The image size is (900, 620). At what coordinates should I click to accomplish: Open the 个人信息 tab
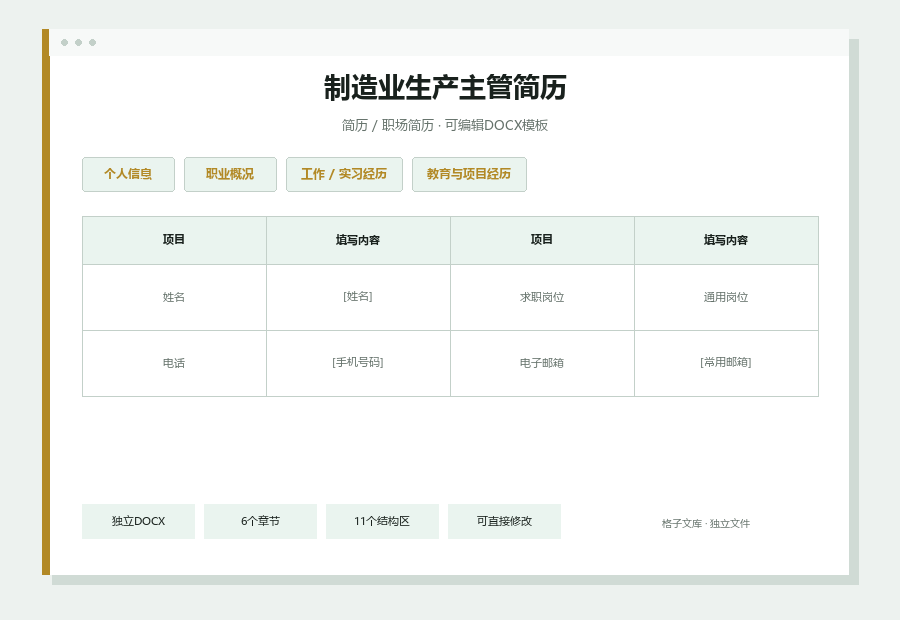pos(129,175)
